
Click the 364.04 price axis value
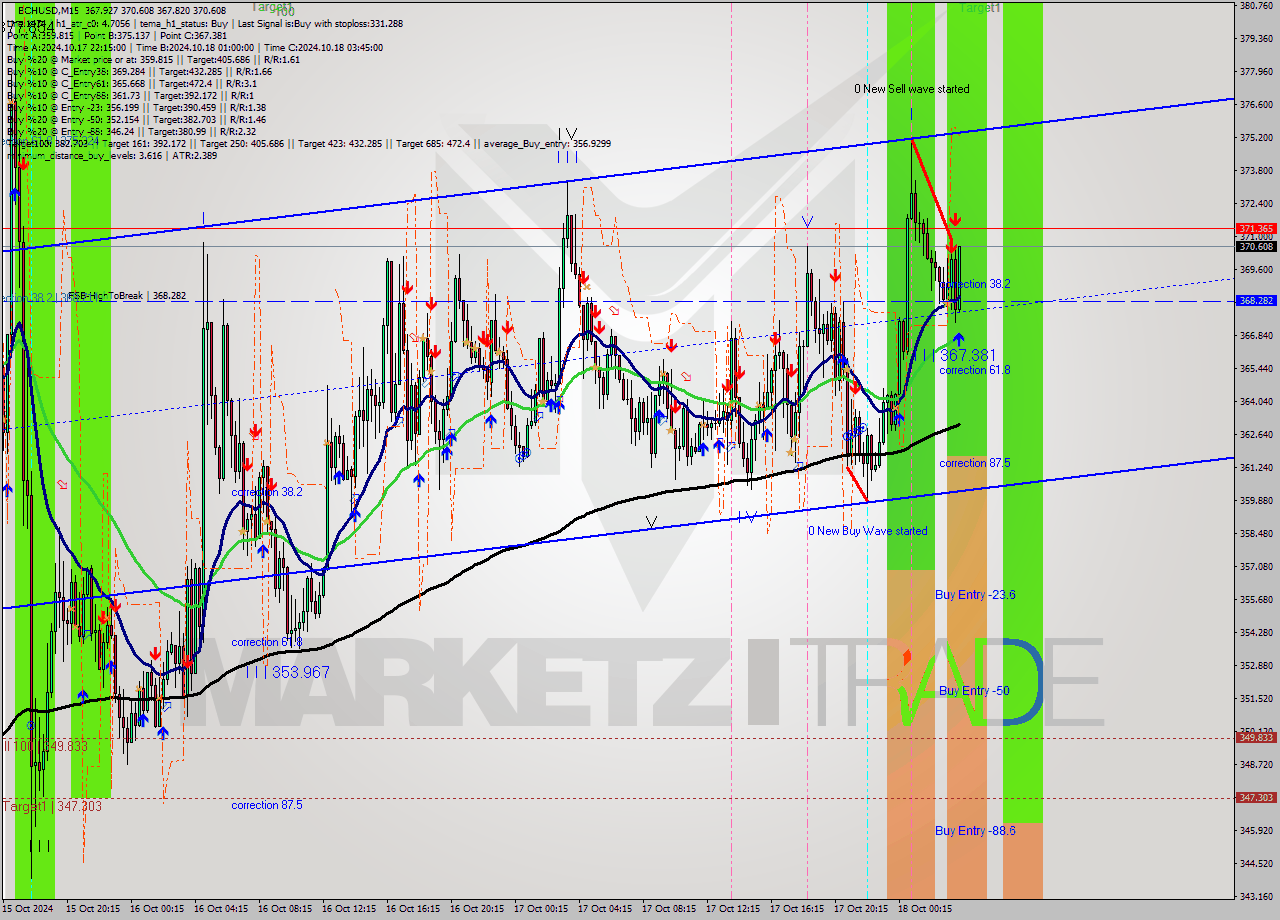(x=1255, y=401)
